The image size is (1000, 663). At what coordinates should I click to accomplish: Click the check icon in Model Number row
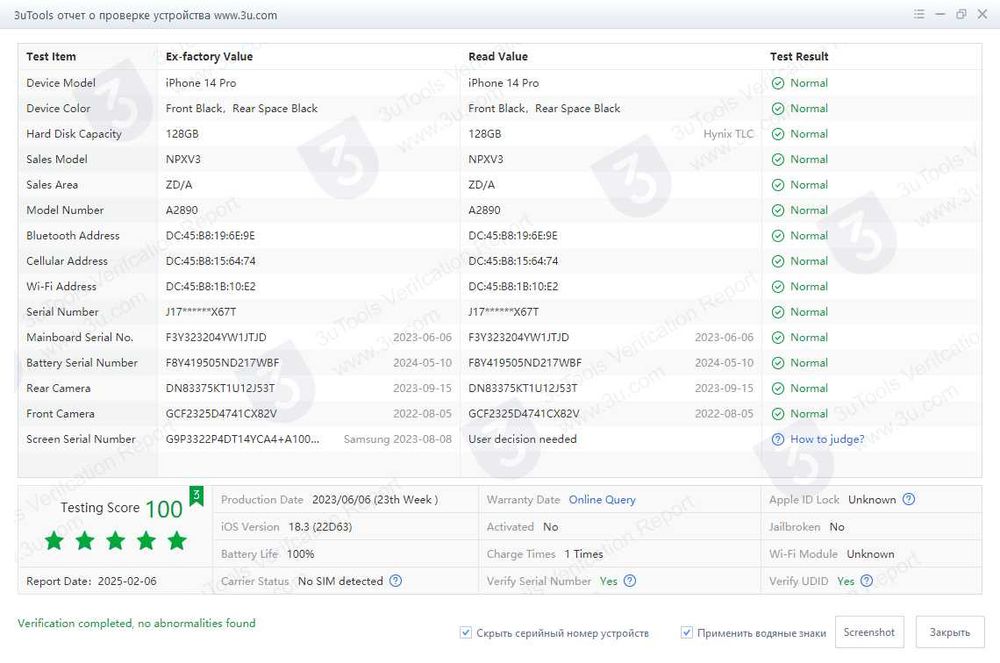coord(778,210)
